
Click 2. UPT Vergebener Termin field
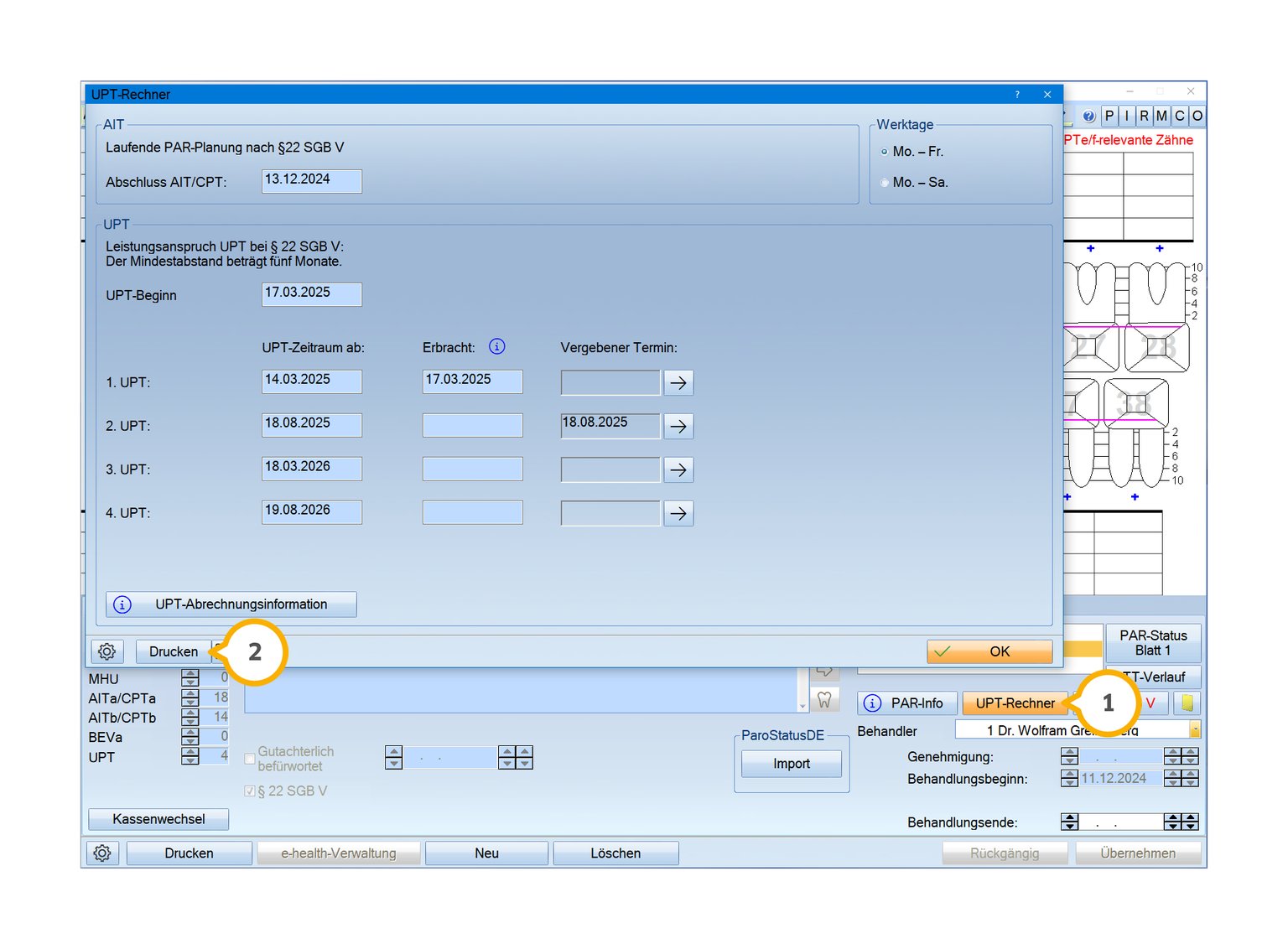[x=610, y=426]
